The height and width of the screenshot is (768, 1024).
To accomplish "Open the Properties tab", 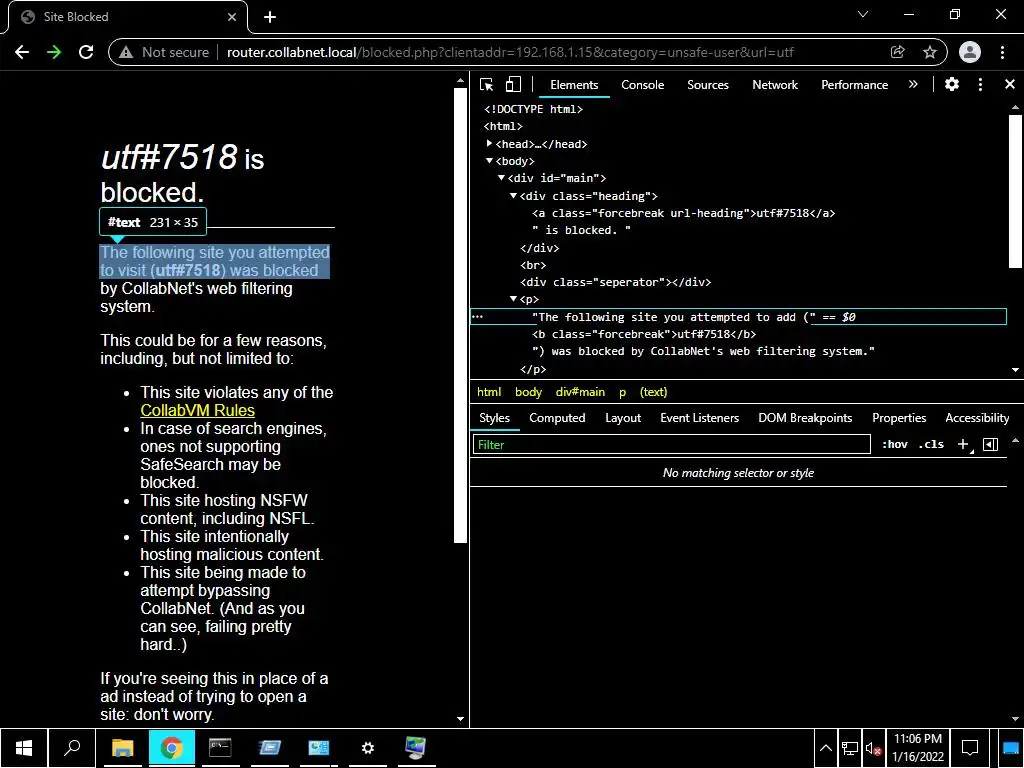I will (x=899, y=418).
